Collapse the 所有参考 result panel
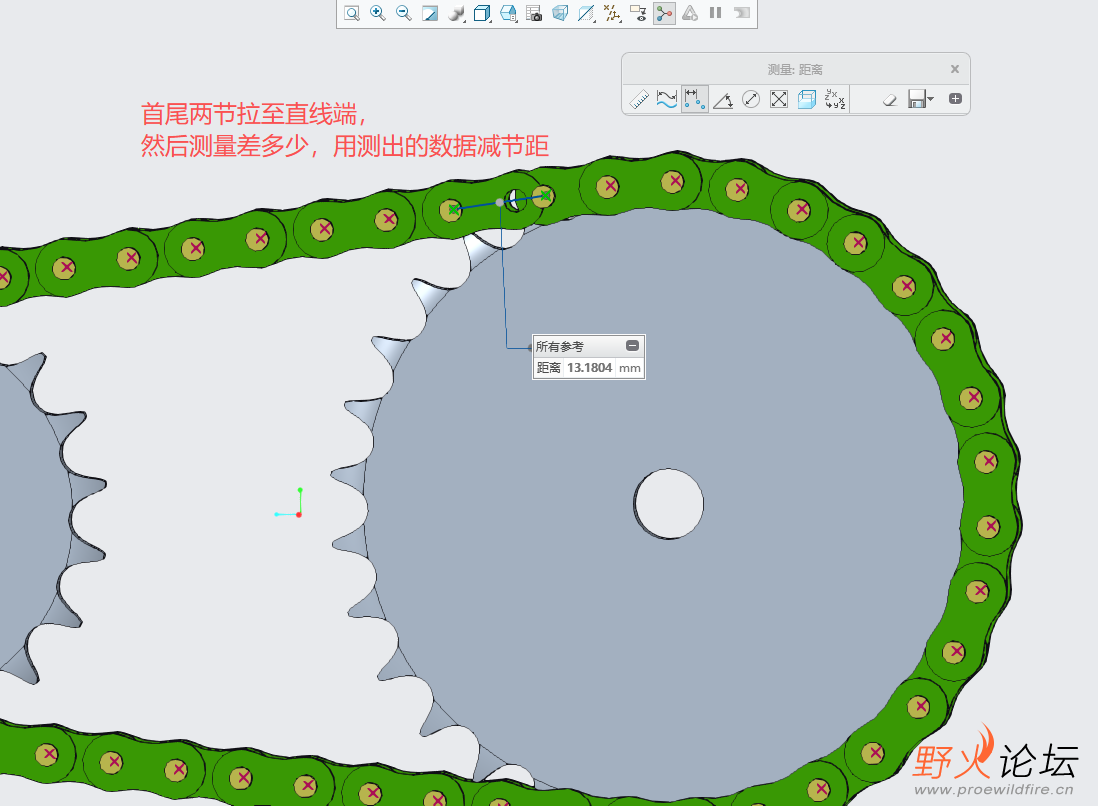 pos(632,346)
